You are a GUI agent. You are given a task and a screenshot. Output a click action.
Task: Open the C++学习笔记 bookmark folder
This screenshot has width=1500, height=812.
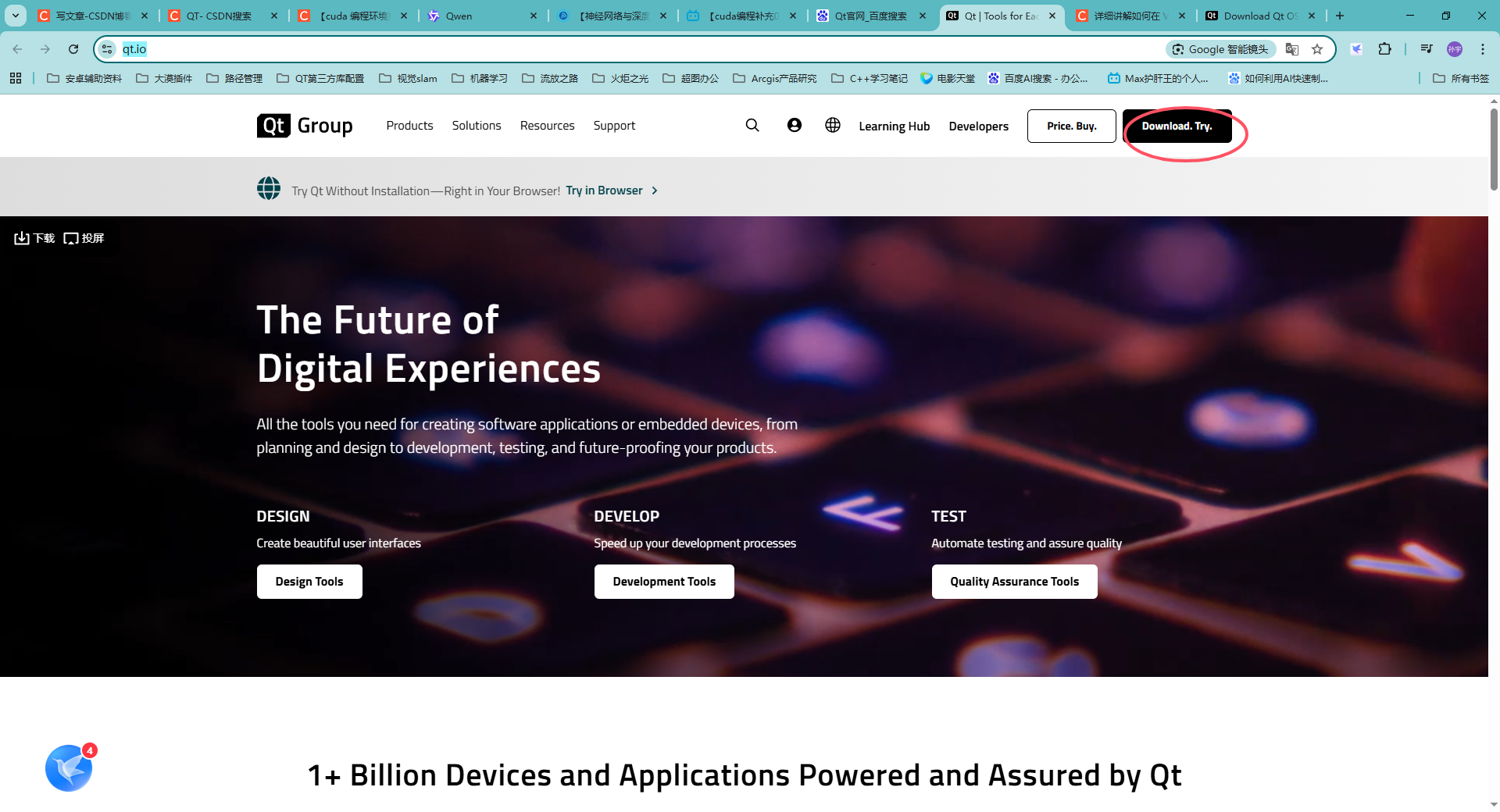[x=870, y=78]
